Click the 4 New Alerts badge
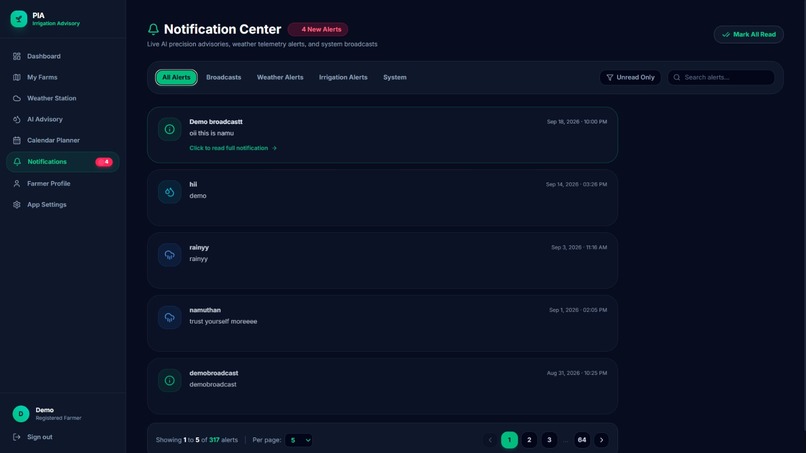Screen dimensions: 806x453 tap(318, 29)
